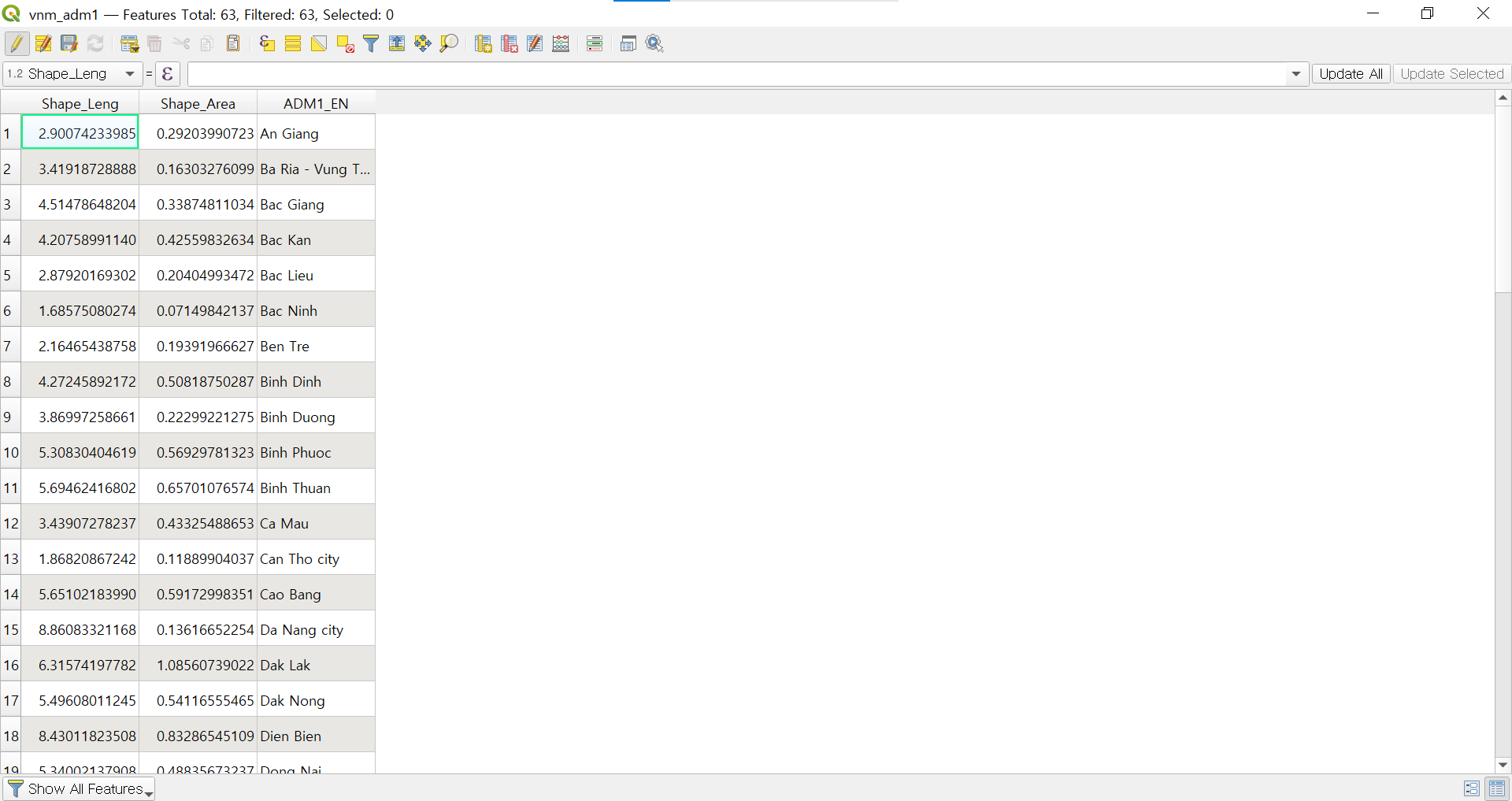
Task: Reload the attribute table
Action: (95, 44)
